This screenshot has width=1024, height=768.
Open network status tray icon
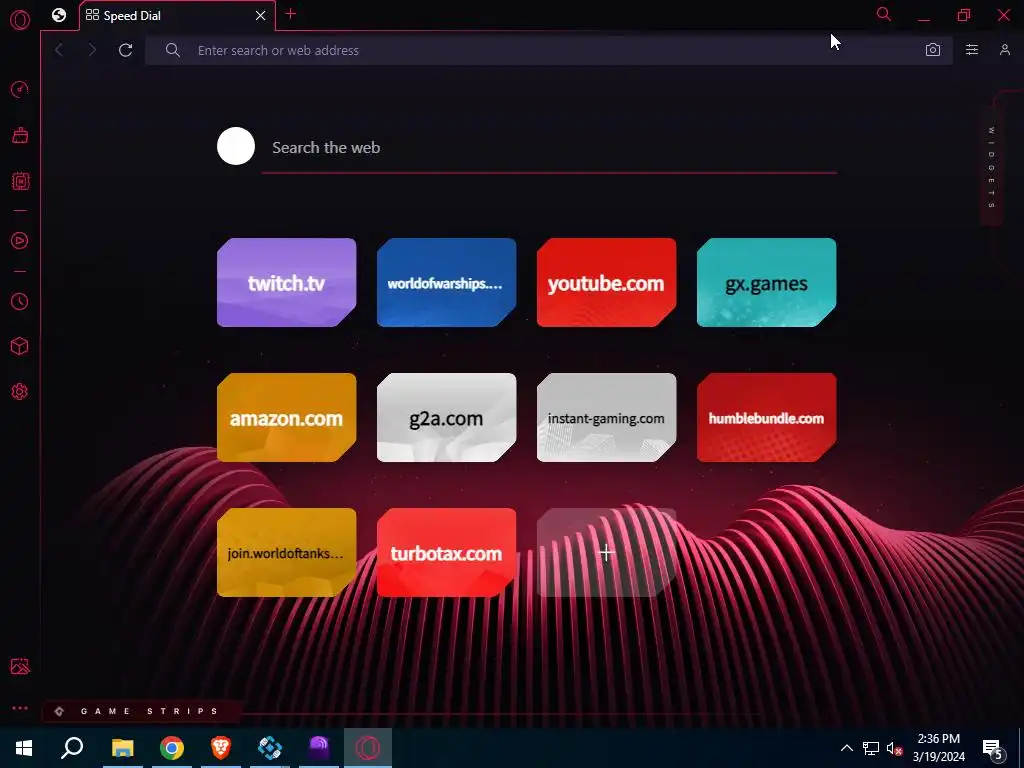tap(871, 748)
